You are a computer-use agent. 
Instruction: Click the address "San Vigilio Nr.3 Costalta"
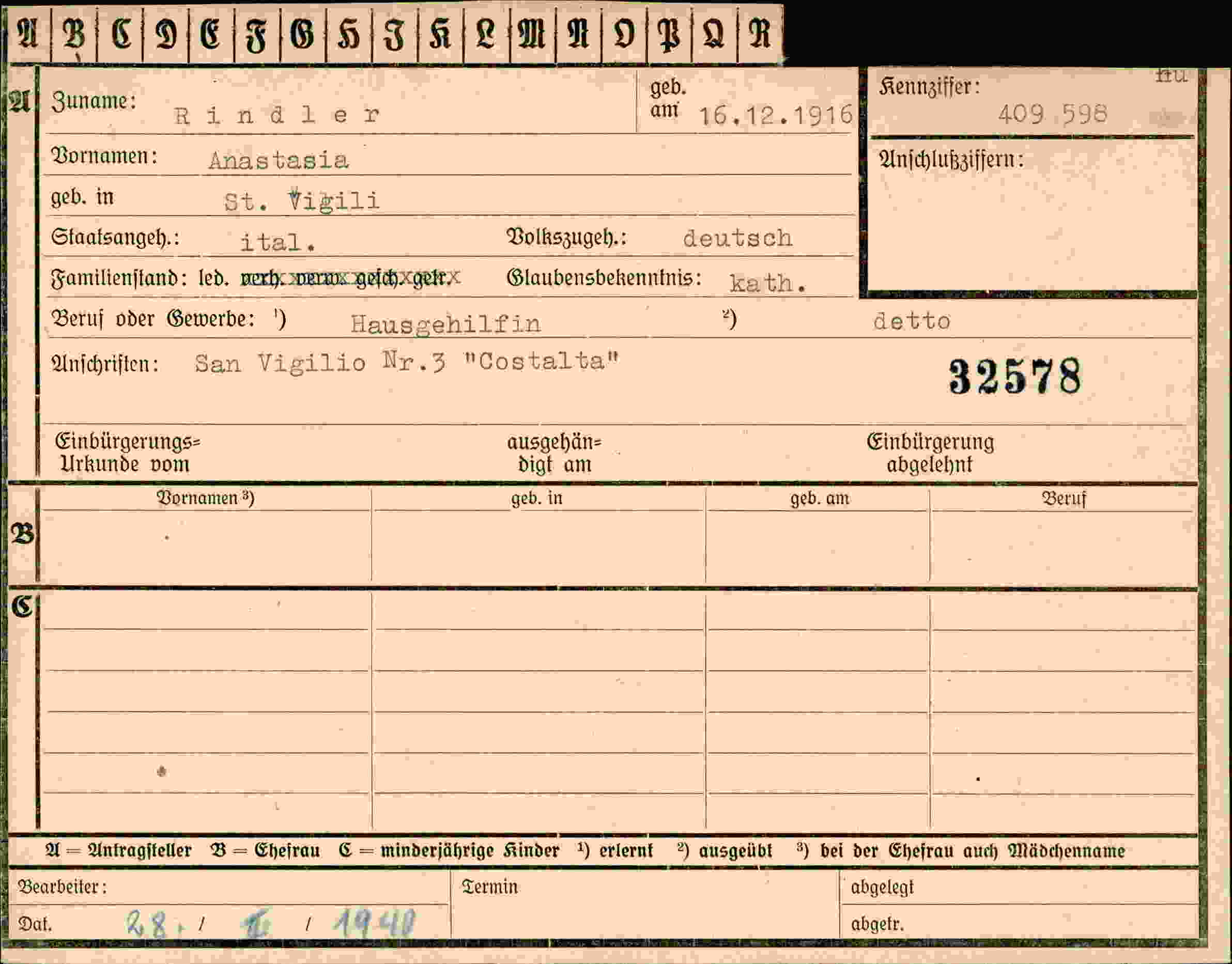coord(407,362)
